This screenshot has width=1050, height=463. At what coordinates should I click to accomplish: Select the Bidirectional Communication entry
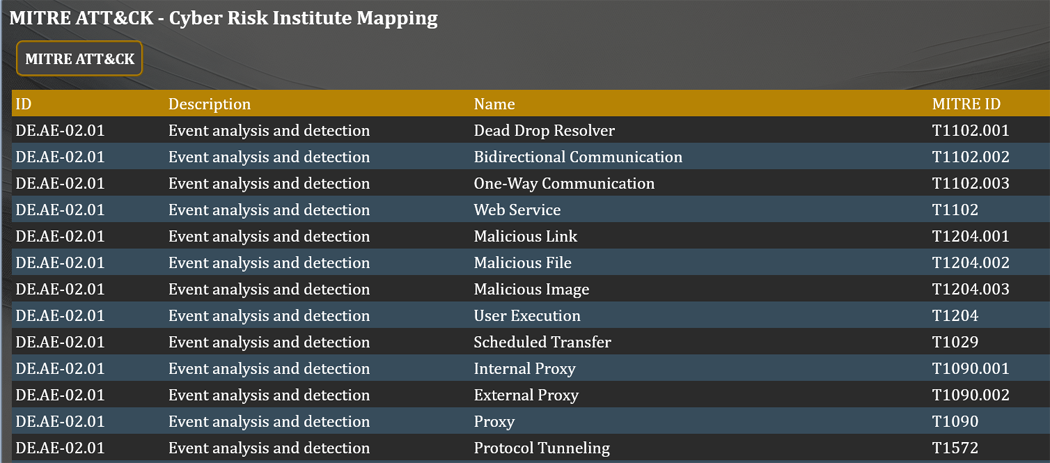577,157
